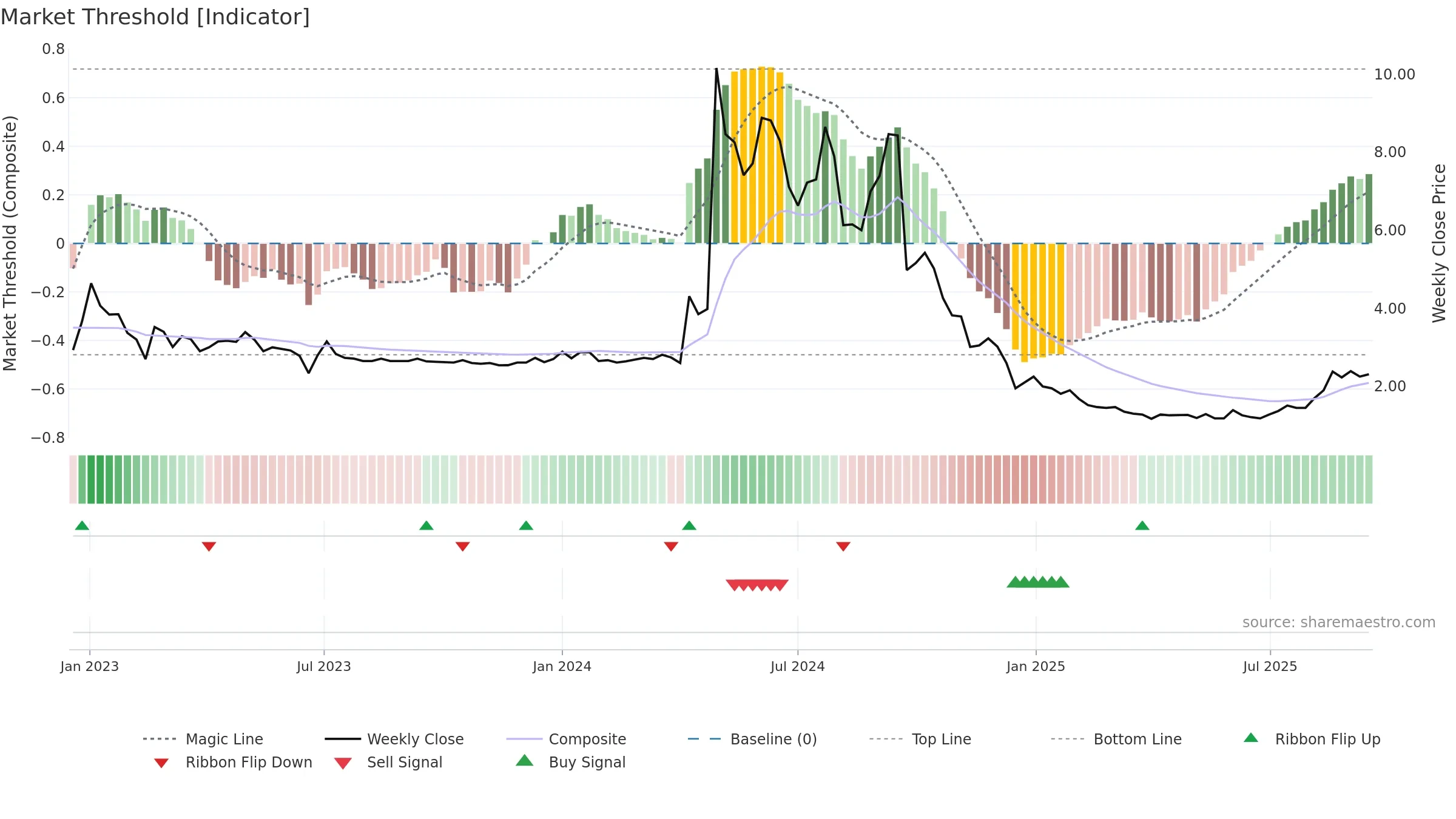Toggle the Ribbon Flip Down legend entry
1456x819 pixels.
232,762
